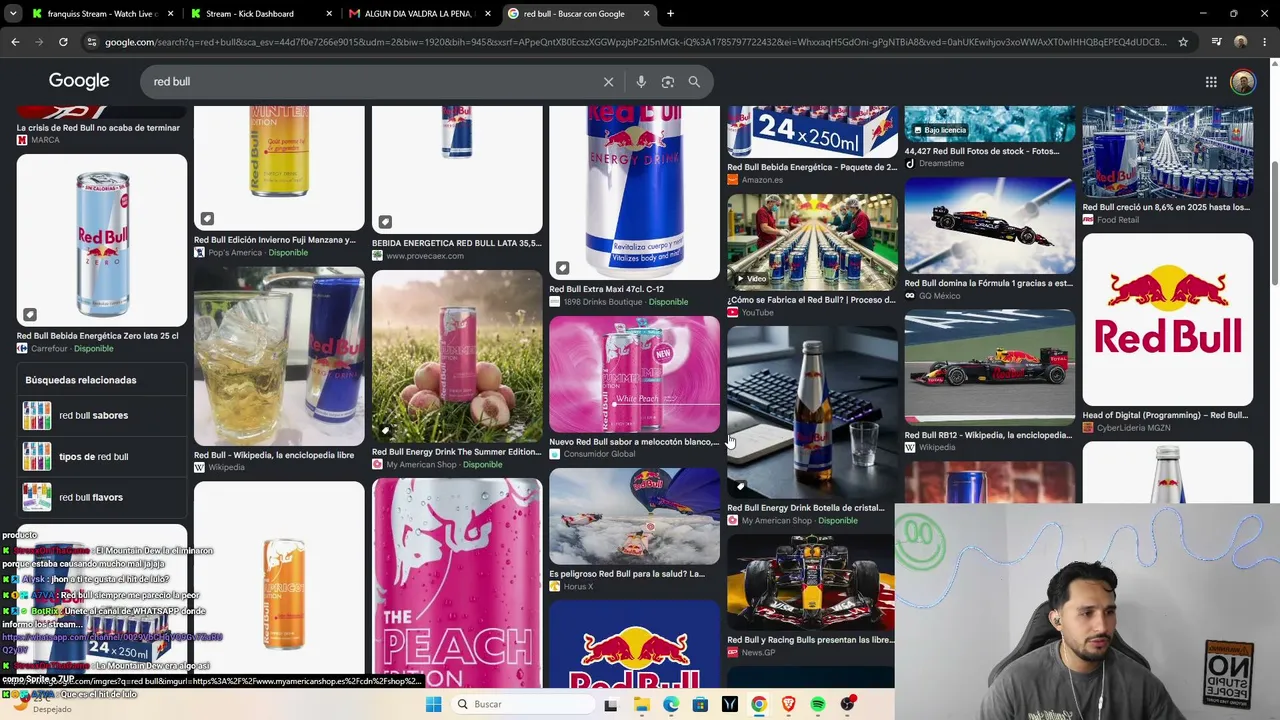Click the 'Búsquedas relacionadas' heading

click(x=81, y=380)
